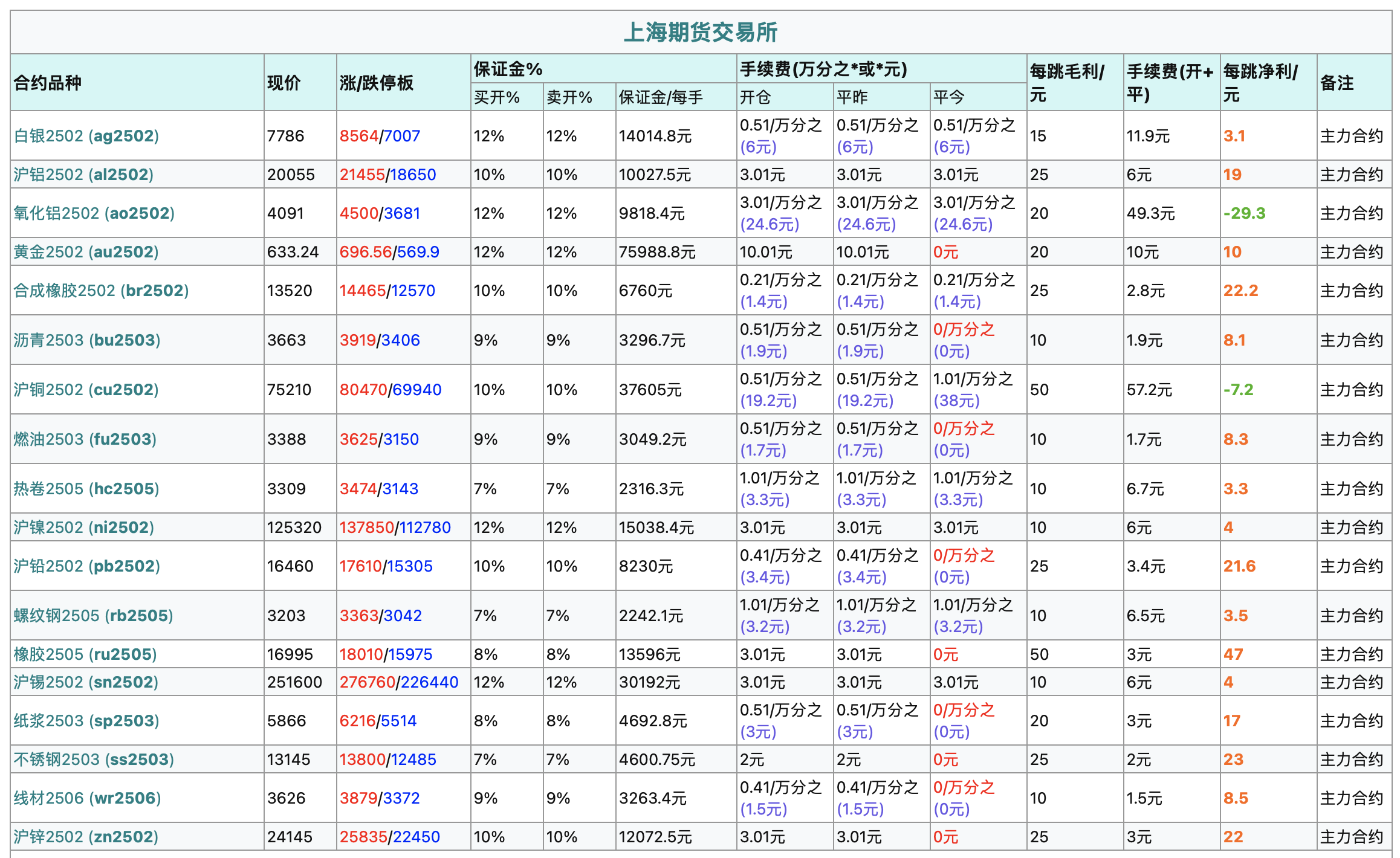Open the 氧化铝2502 (ao2502) contract link
The height and width of the screenshot is (858, 1400).
pos(94,213)
